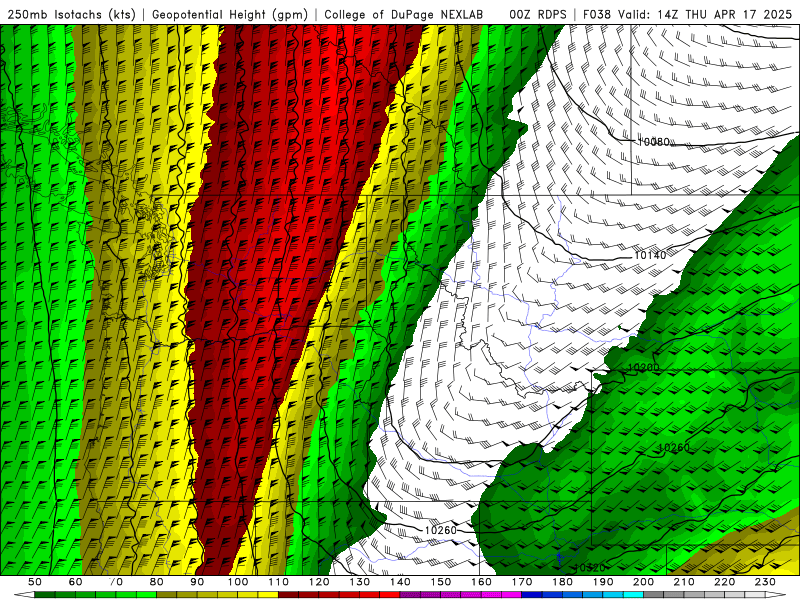800x600 pixels.
Task: Click the 10320 height contour label
Action: (x=589, y=567)
